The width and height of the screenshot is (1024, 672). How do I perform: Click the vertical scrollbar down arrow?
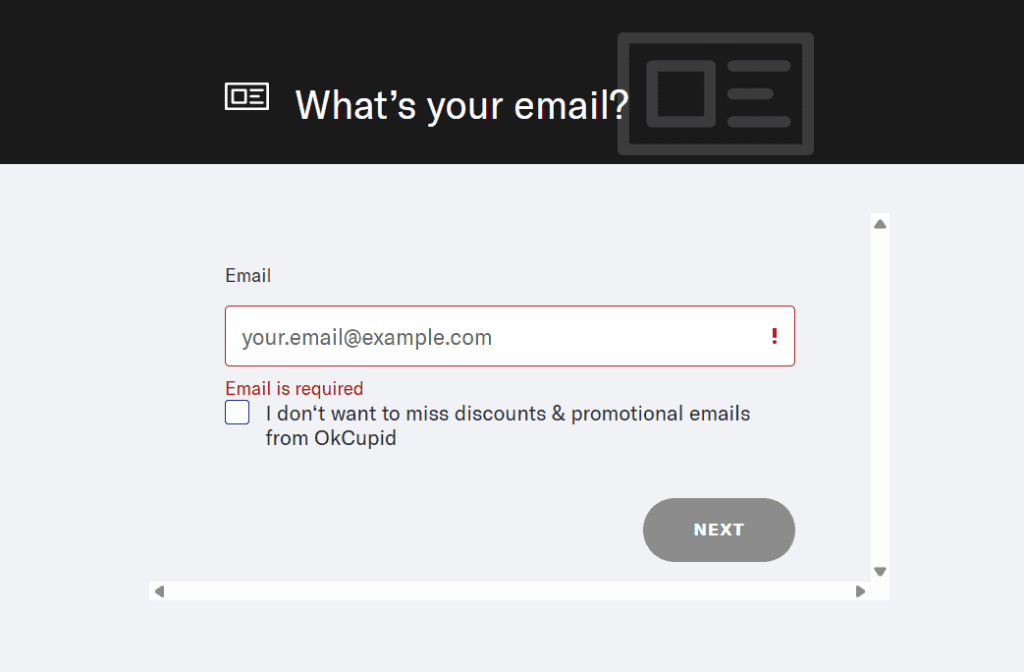880,572
